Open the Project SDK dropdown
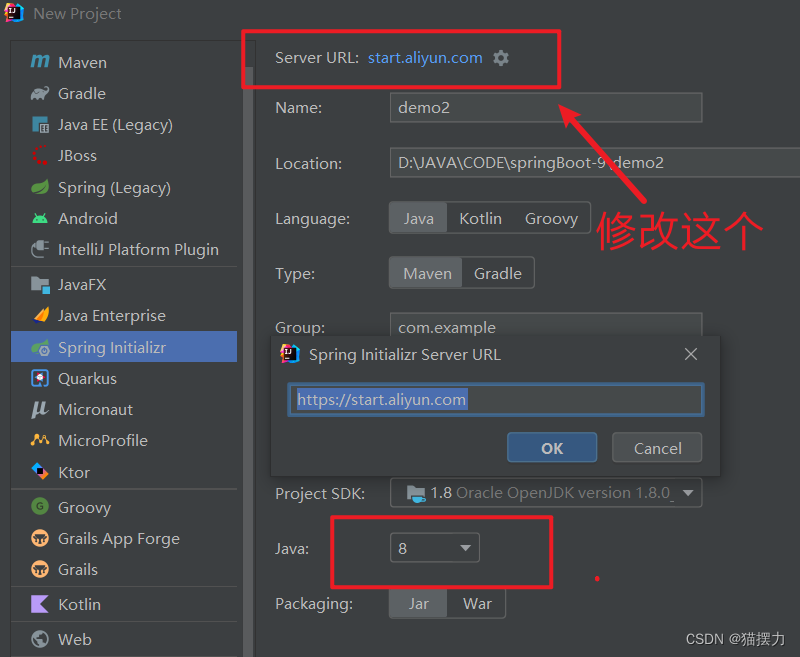800x657 pixels. [x=545, y=493]
